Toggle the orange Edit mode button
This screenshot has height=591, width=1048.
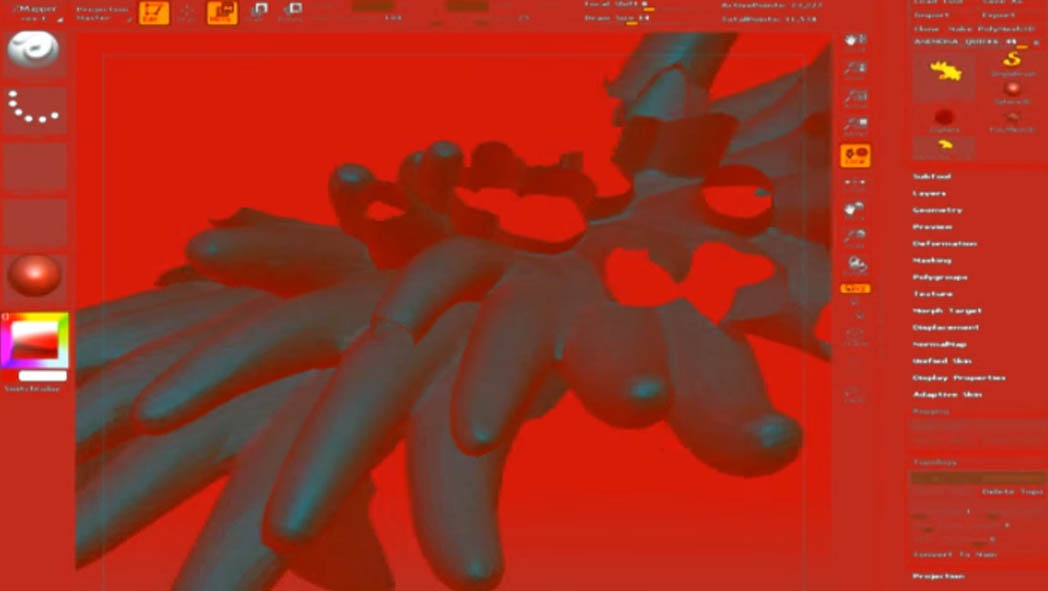coord(154,13)
